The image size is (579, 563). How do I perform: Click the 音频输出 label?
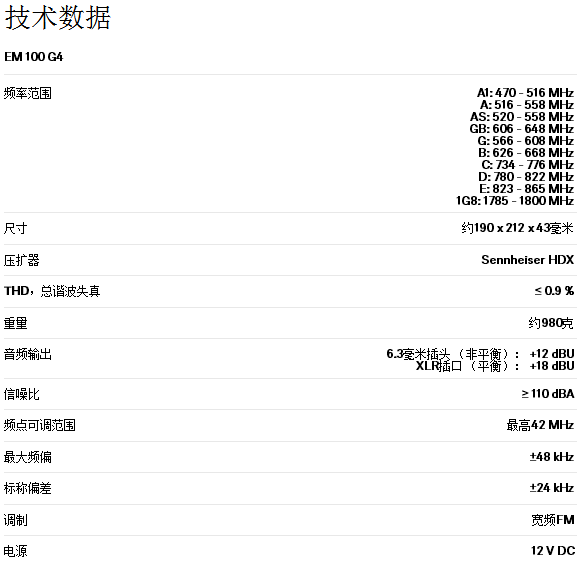point(28,354)
